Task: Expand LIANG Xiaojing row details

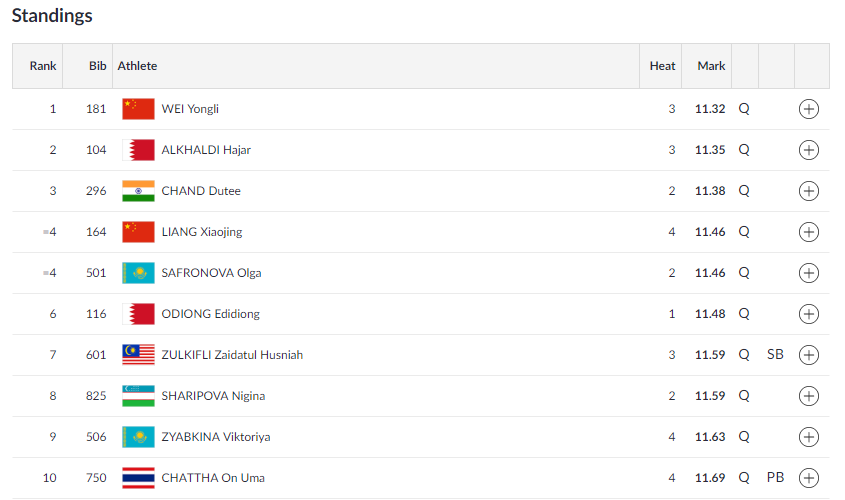Action: pyautogui.click(x=809, y=232)
